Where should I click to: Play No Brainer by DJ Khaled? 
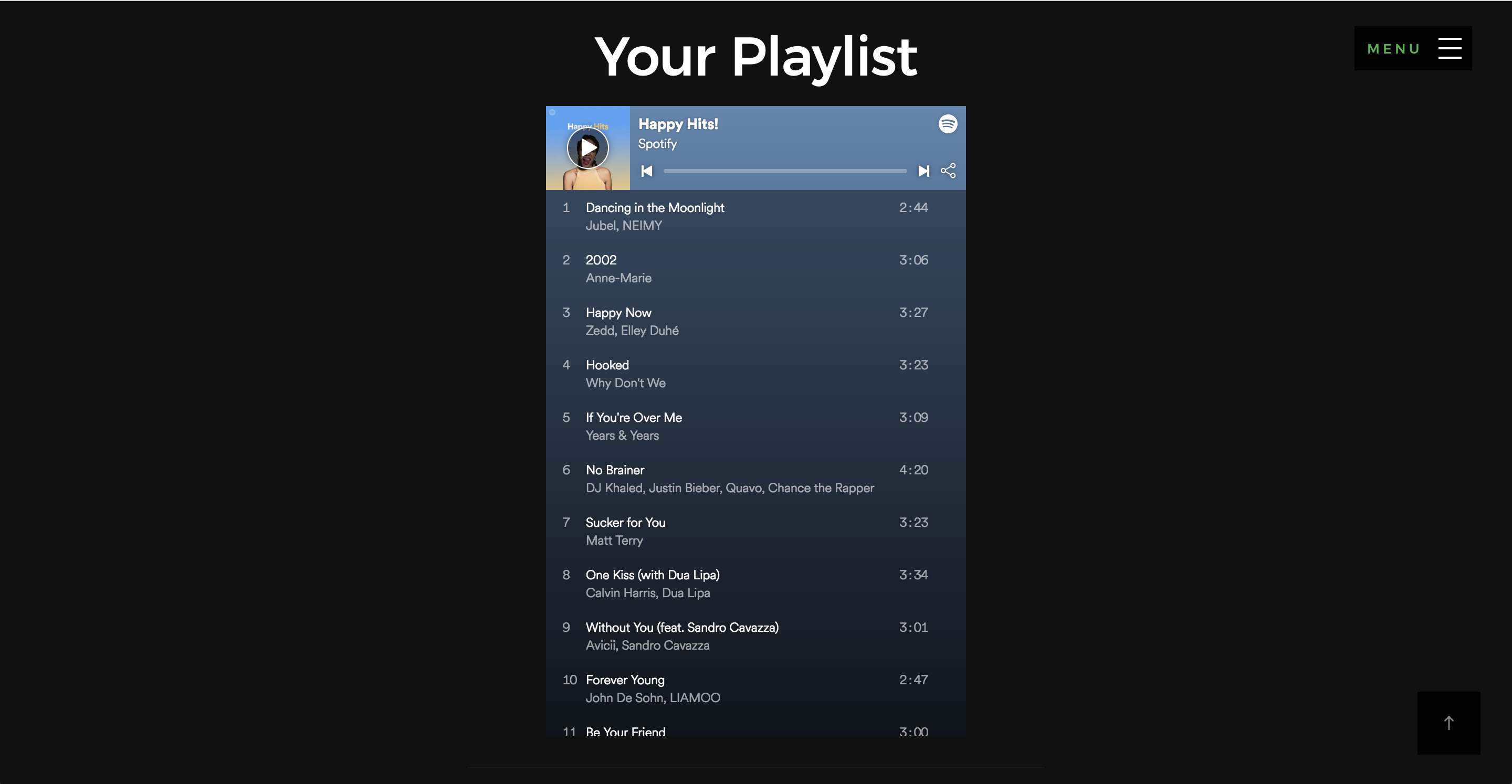click(x=755, y=478)
